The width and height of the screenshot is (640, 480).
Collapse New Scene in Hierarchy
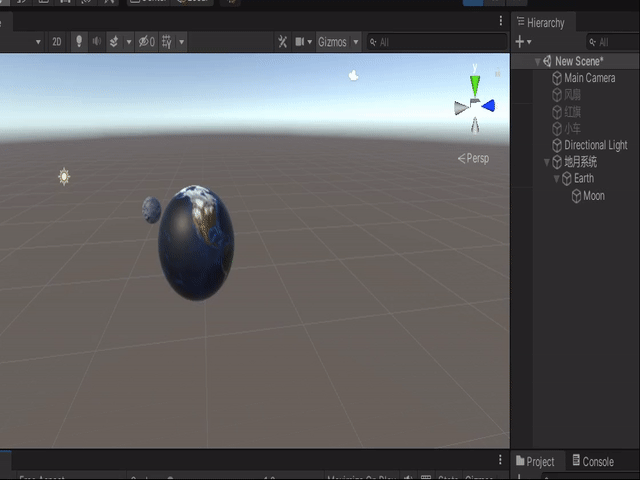click(x=538, y=62)
